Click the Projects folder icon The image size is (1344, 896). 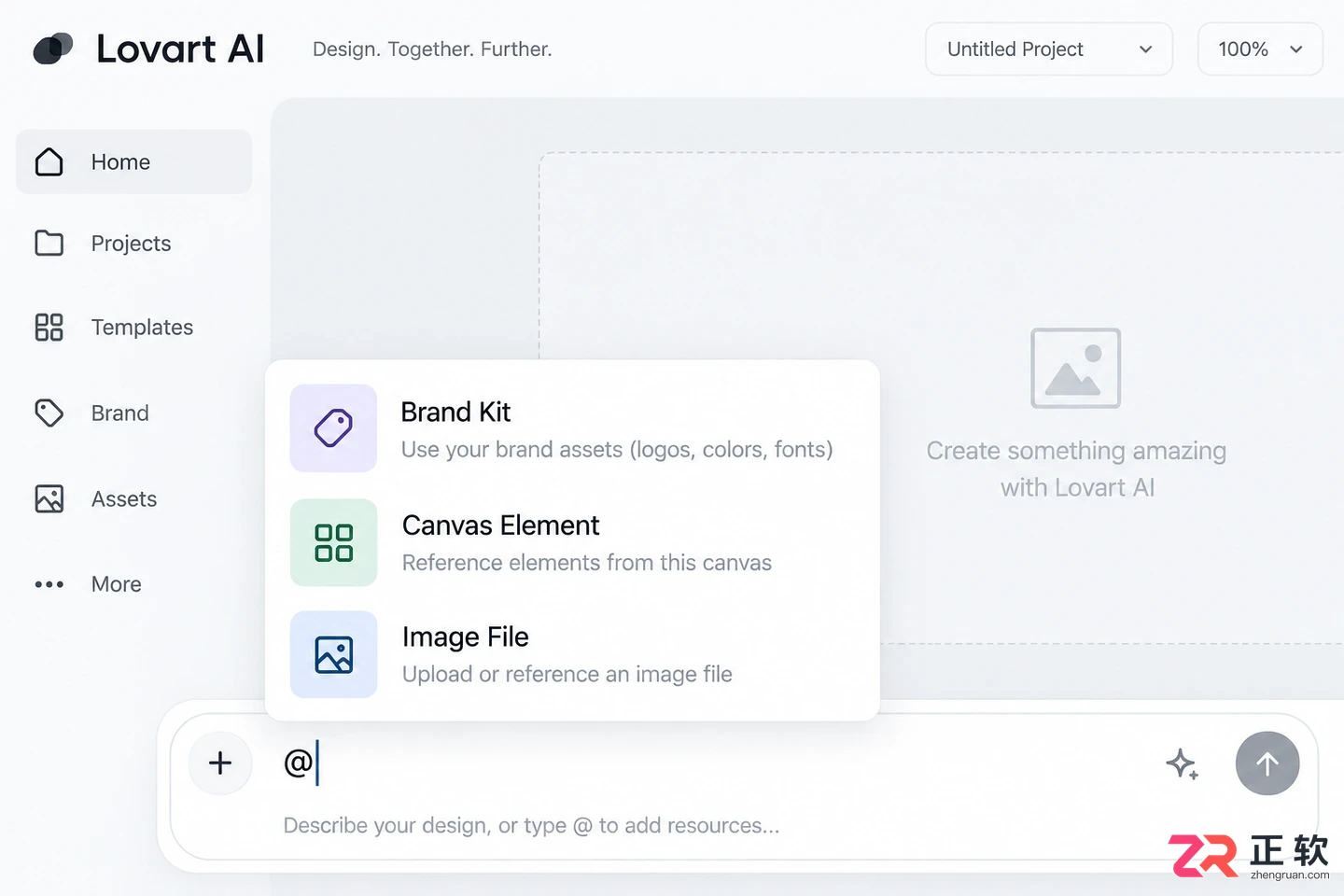click(49, 244)
